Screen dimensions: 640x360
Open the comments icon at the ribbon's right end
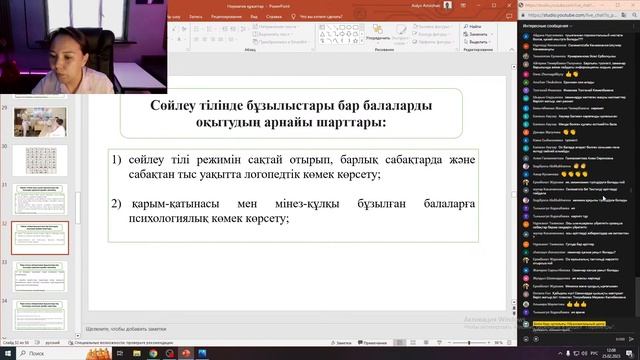(509, 17)
